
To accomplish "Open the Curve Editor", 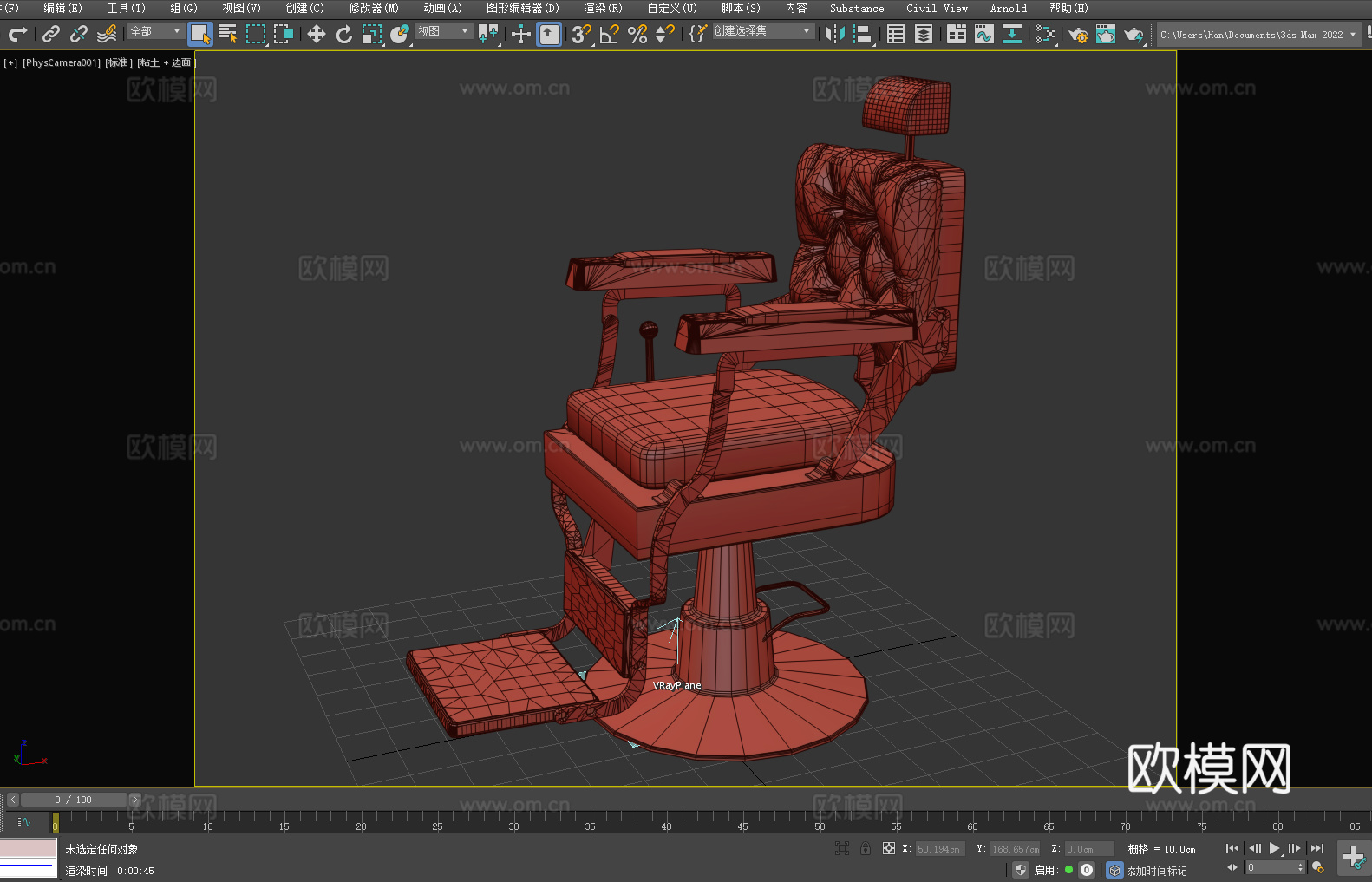I will tap(984, 34).
